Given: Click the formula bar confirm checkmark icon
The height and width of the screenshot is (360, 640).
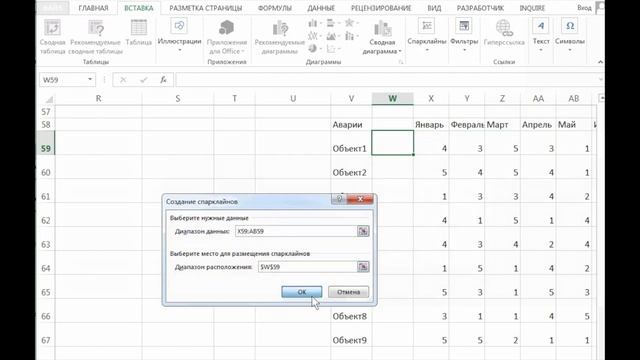Looking at the screenshot, I should [x=143, y=80].
